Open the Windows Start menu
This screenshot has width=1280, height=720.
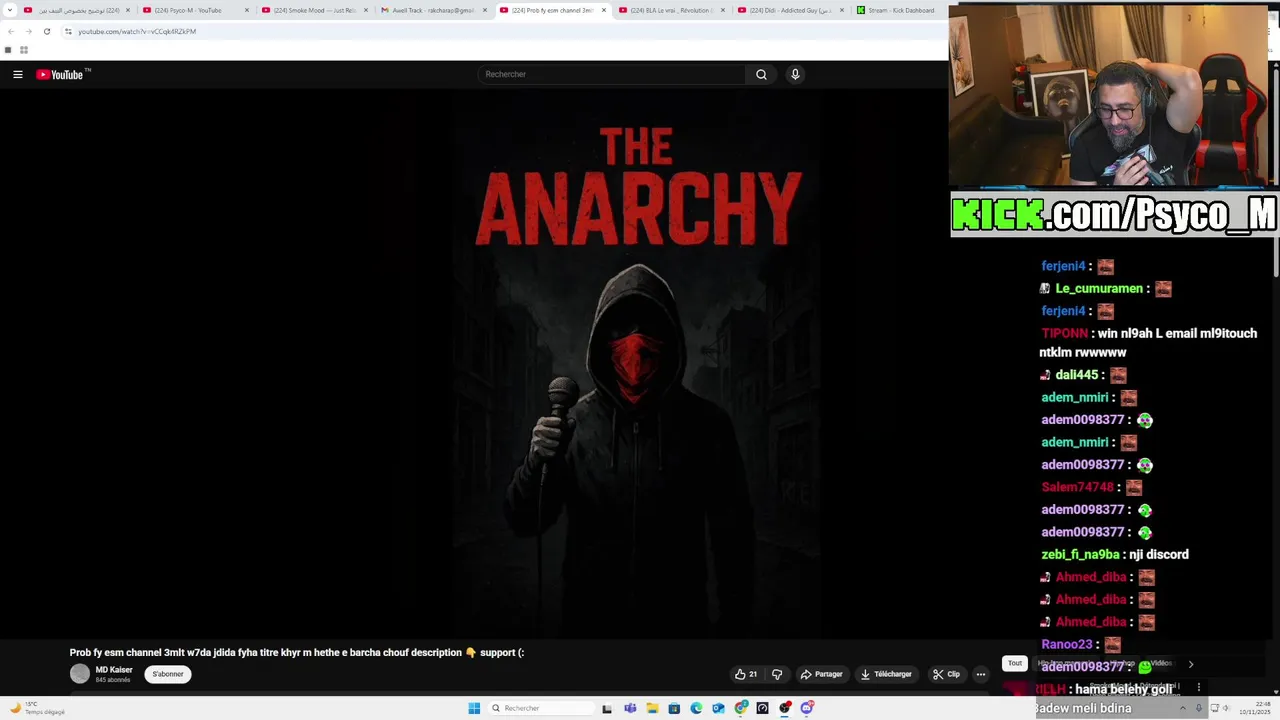point(474,708)
